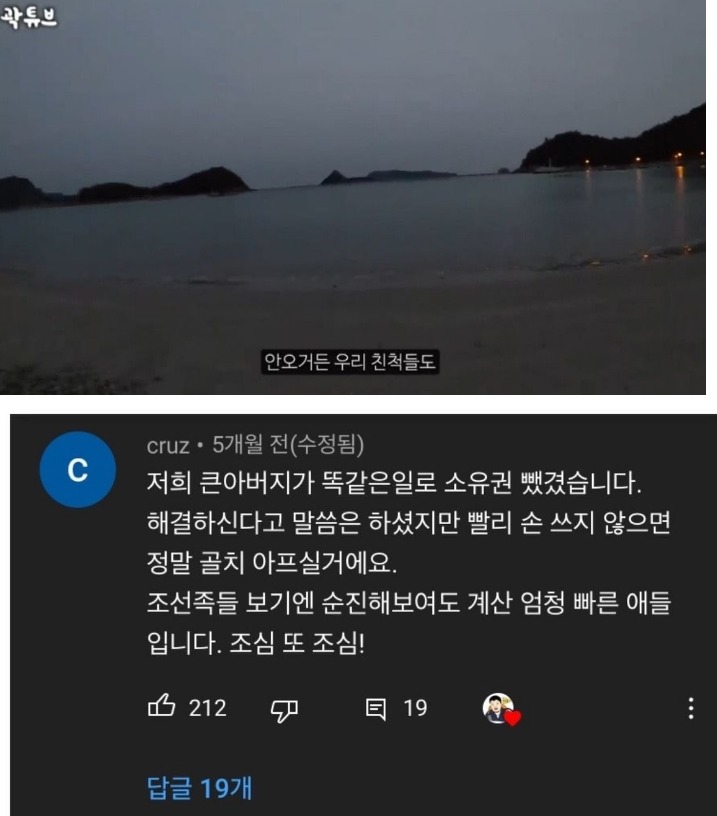Image resolution: width=717 pixels, height=816 pixels.
Task: Open cruz's blue C profile avatar
Action: pos(78,469)
